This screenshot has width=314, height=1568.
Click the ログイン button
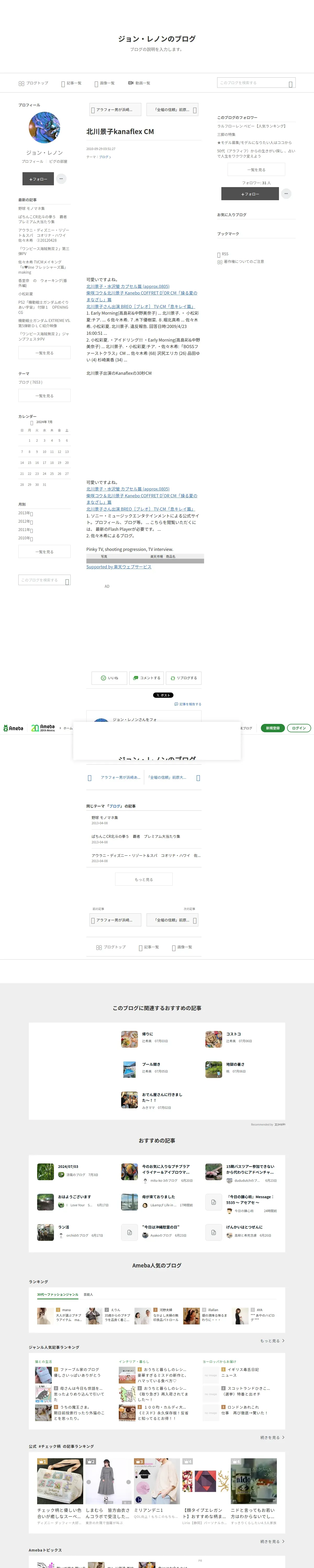(299, 728)
